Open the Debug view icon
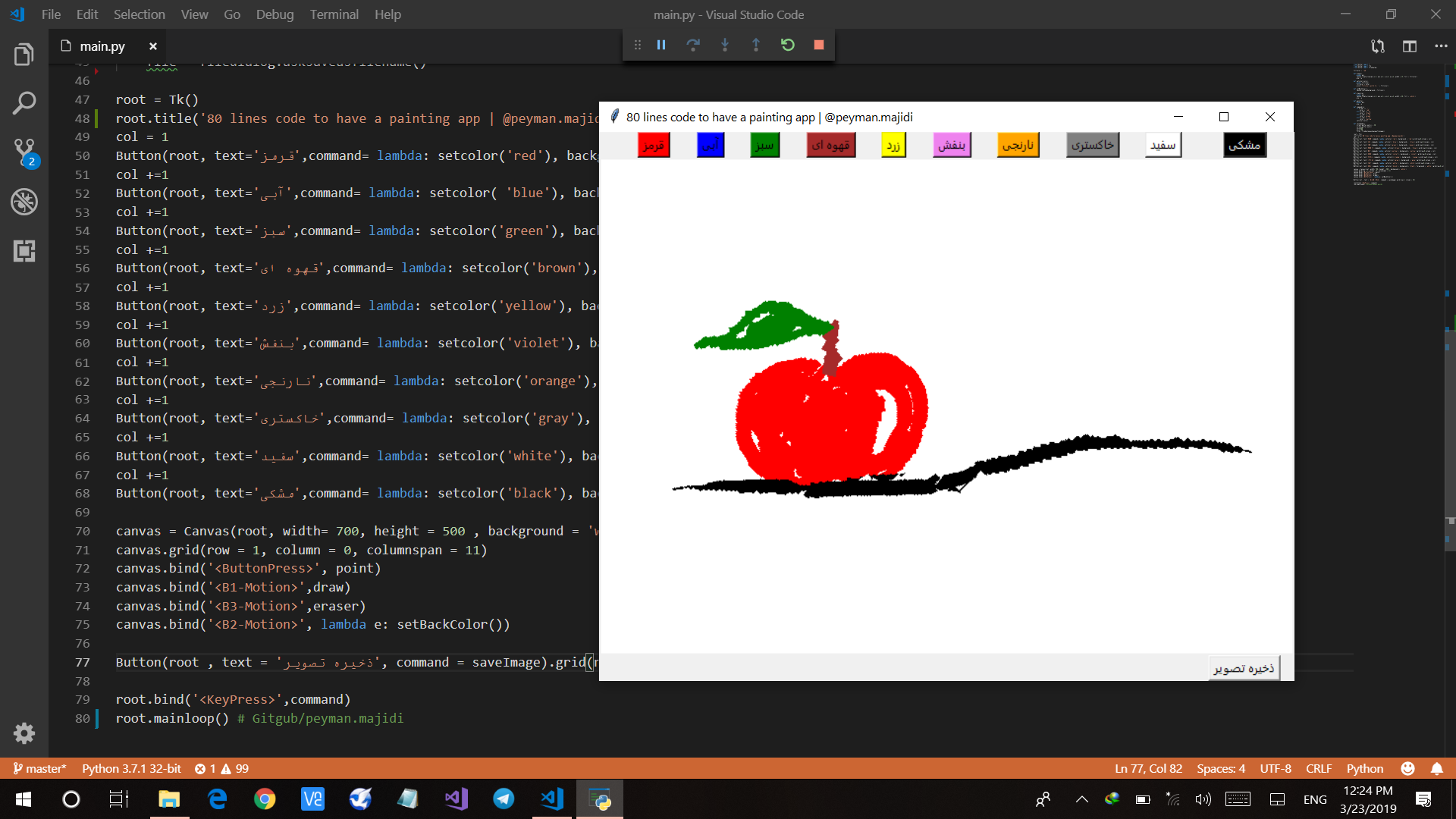The image size is (1456, 819). [x=24, y=202]
